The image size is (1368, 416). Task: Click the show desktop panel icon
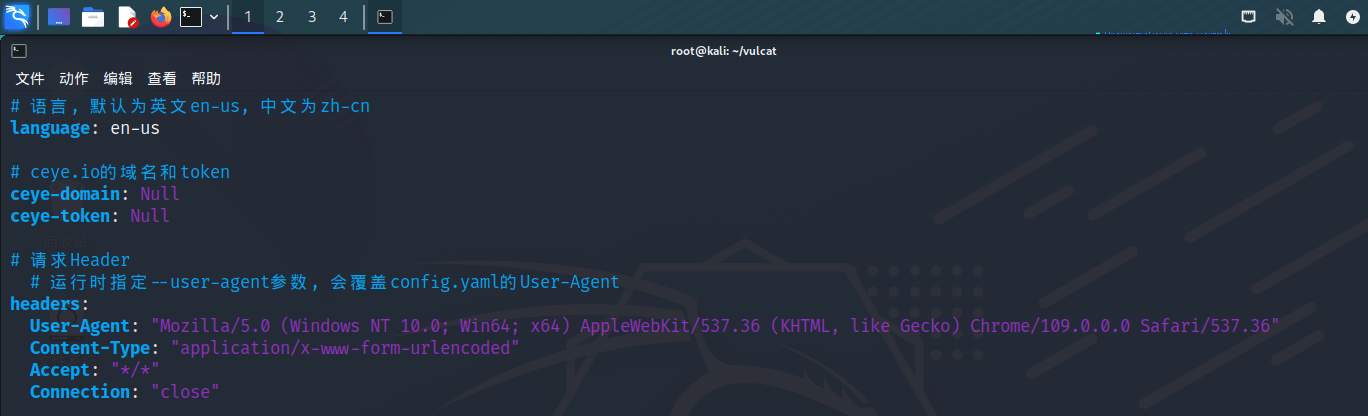(x=59, y=17)
